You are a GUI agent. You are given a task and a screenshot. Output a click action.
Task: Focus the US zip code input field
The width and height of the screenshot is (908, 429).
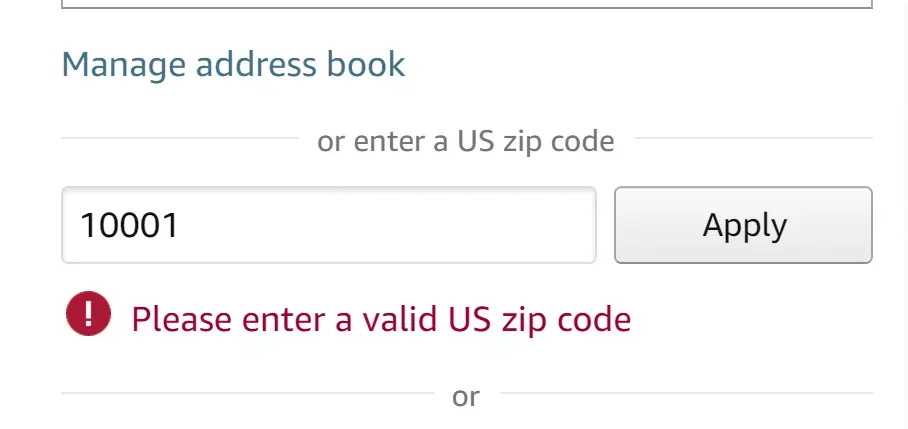328,225
